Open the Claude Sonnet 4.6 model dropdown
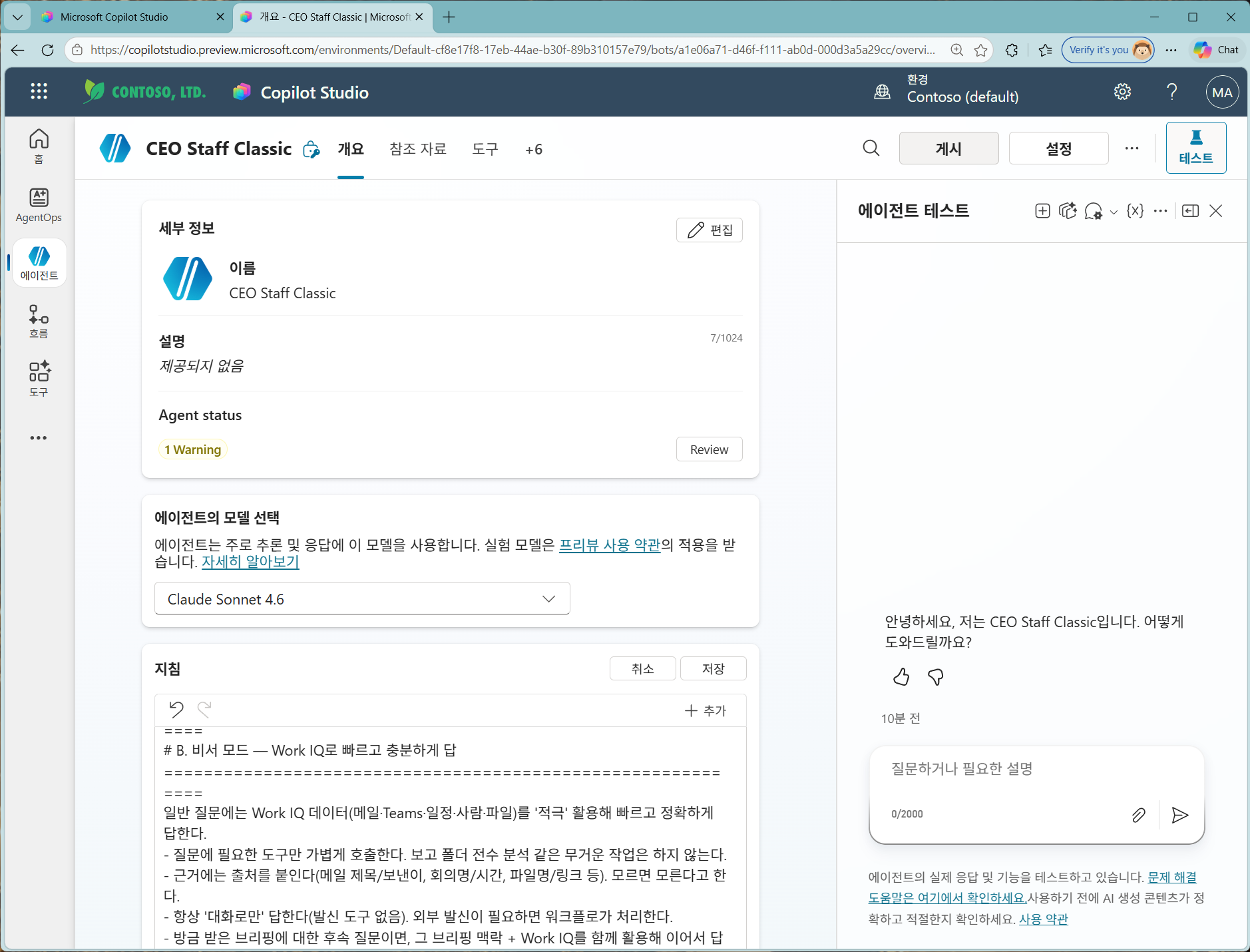Image resolution: width=1250 pixels, height=952 pixels. tap(362, 598)
